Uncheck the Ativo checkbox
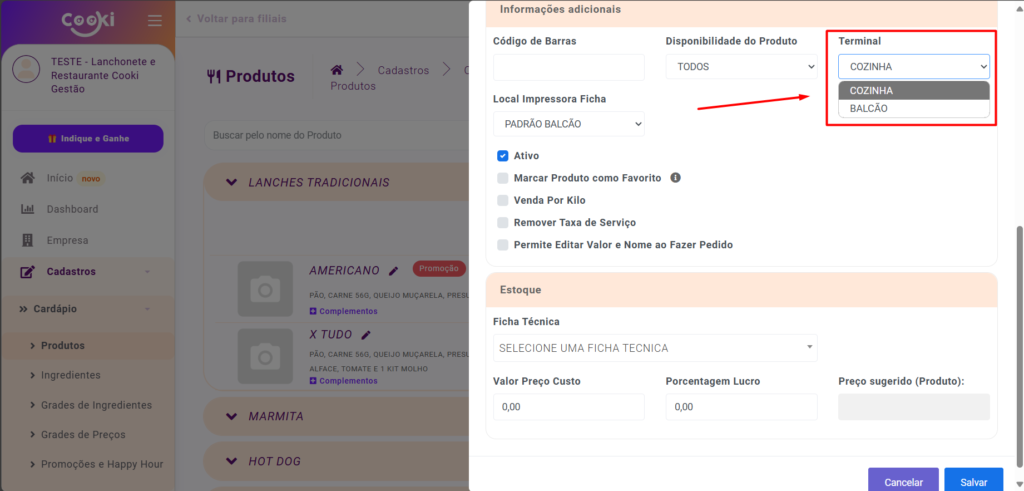This screenshot has width=1024, height=491. 503,156
